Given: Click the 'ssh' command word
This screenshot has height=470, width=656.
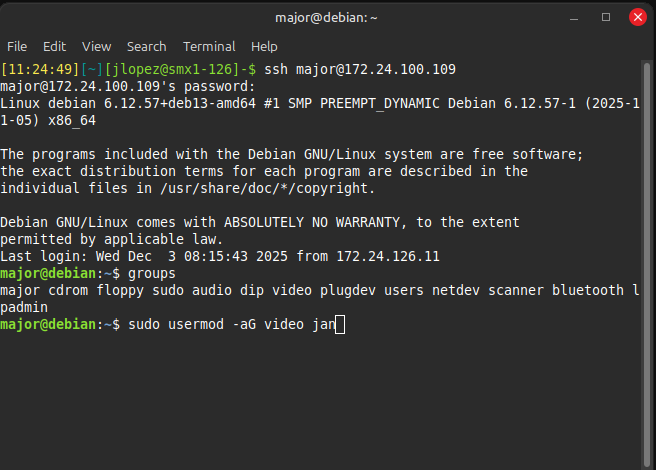Looking at the screenshot, I should pyautogui.click(x=278, y=69).
